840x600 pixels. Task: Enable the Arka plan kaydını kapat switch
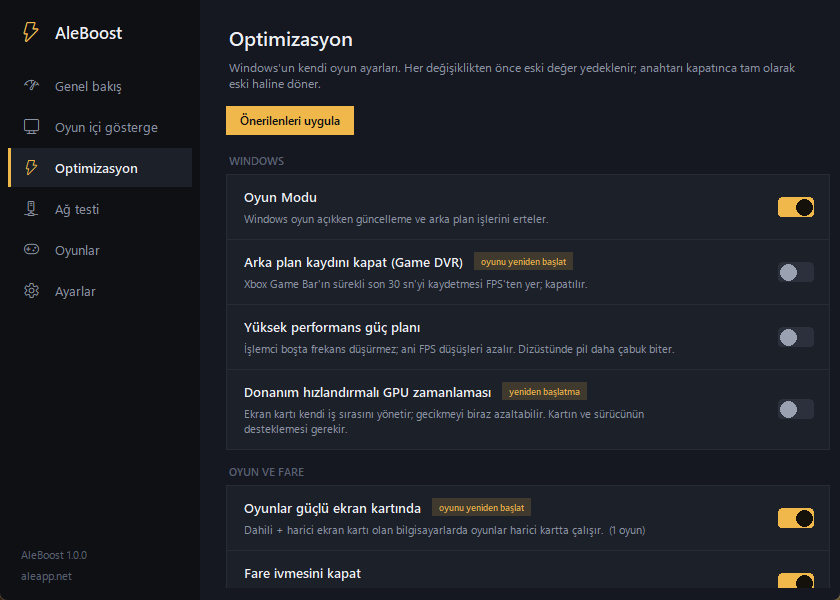tap(796, 272)
